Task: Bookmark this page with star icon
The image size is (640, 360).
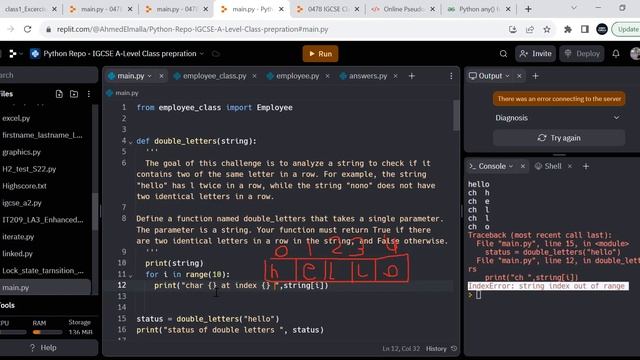Action: 547,29
